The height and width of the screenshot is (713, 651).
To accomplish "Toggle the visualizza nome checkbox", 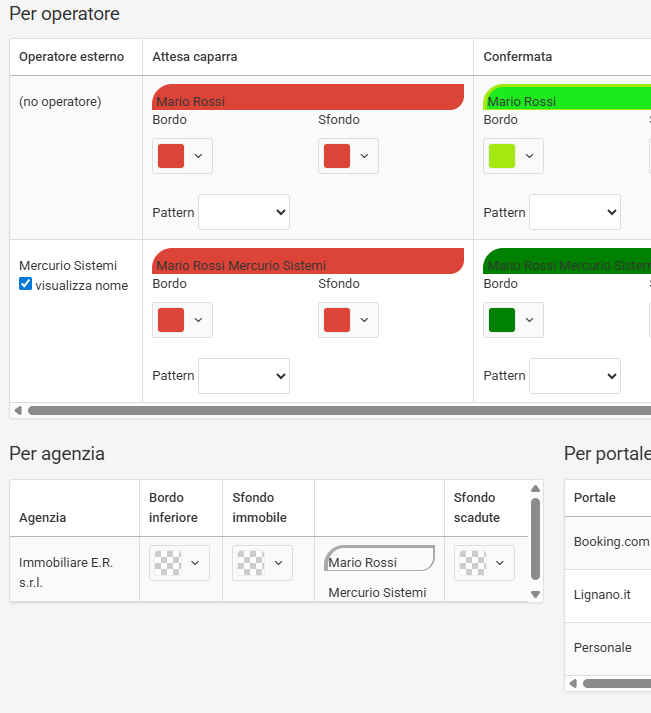I will (26, 285).
